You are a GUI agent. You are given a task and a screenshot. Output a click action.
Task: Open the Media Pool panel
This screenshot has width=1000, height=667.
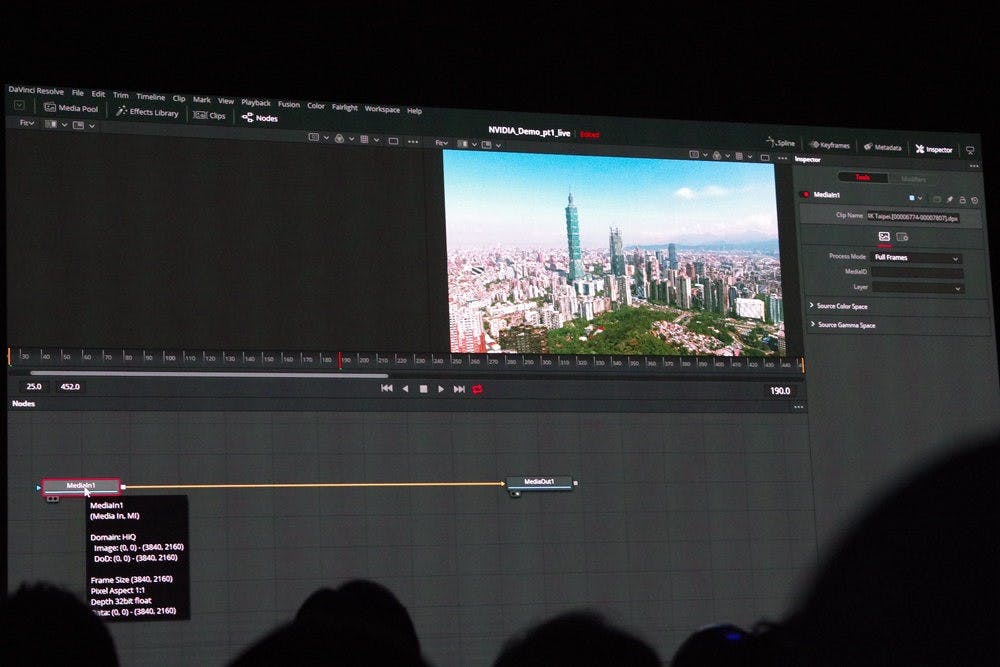point(71,108)
